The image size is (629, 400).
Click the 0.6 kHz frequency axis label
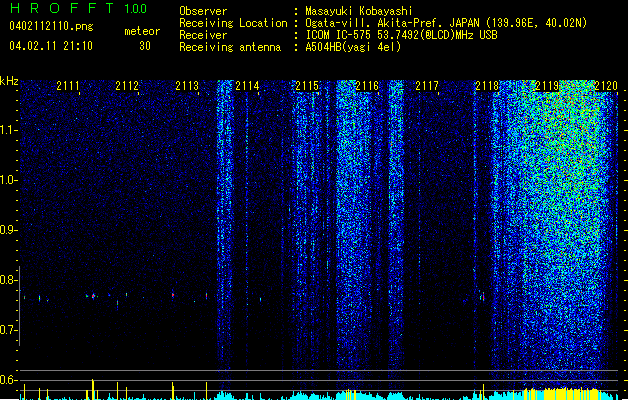point(8,380)
